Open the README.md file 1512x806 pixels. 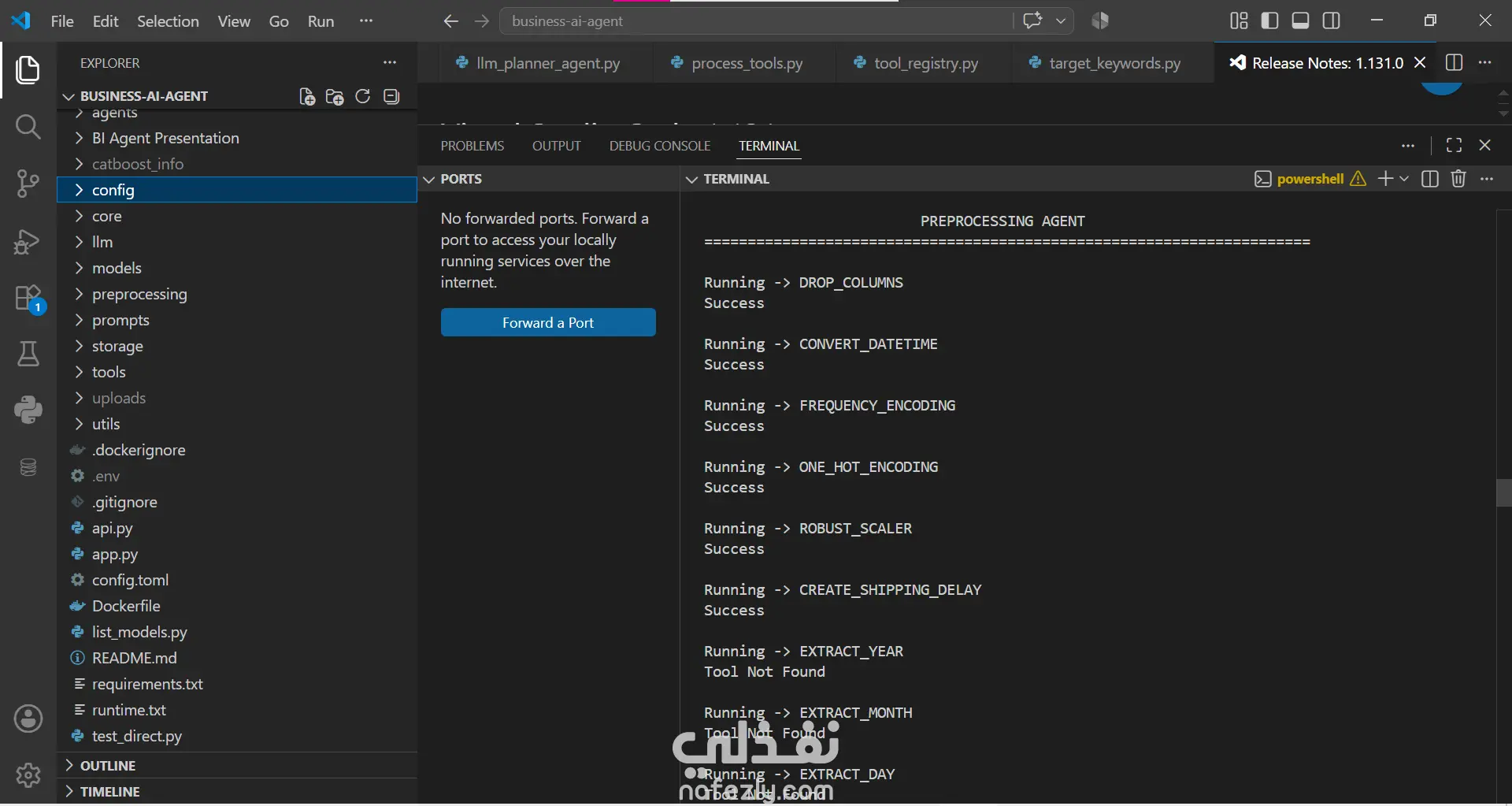point(237,658)
